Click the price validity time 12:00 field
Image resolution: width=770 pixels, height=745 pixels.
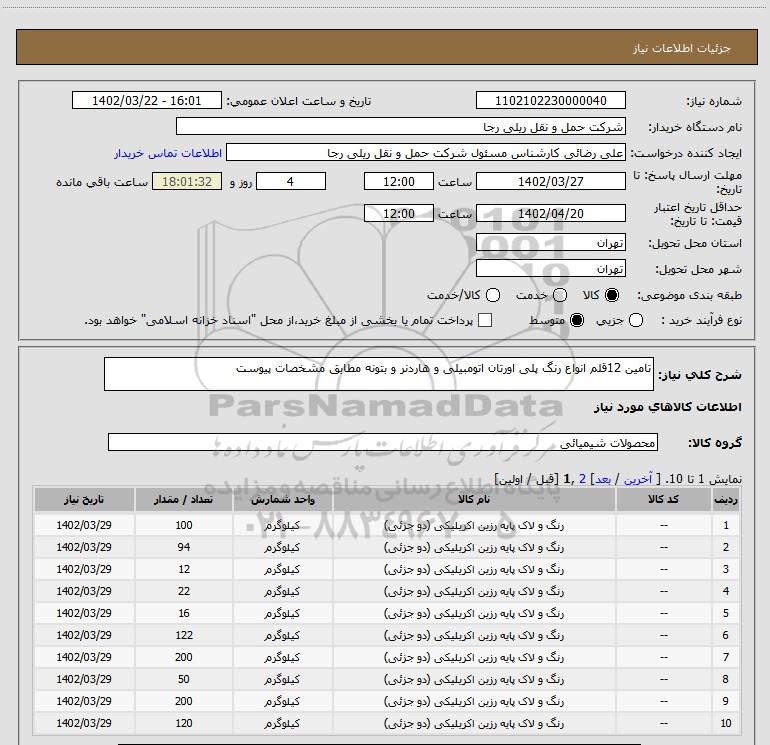tap(399, 213)
